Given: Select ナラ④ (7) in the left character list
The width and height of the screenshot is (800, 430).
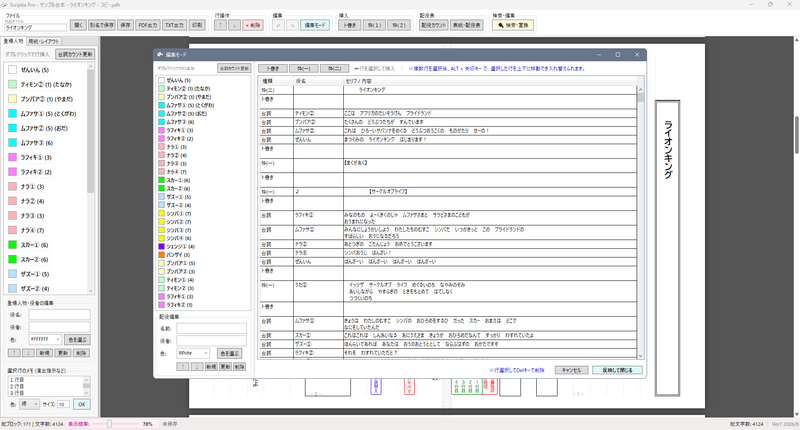Looking at the screenshot, I should (32, 231).
